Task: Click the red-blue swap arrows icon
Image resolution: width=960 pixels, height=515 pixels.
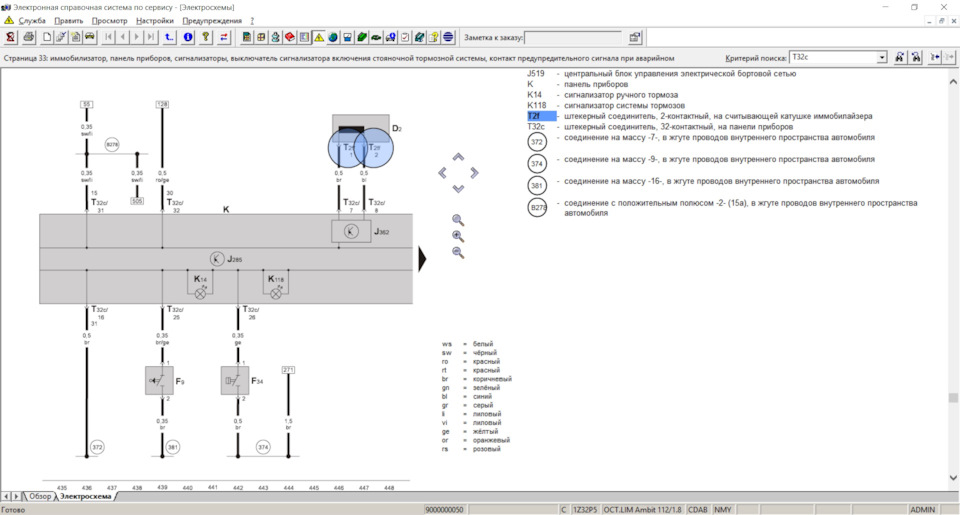Action: [x=223, y=37]
